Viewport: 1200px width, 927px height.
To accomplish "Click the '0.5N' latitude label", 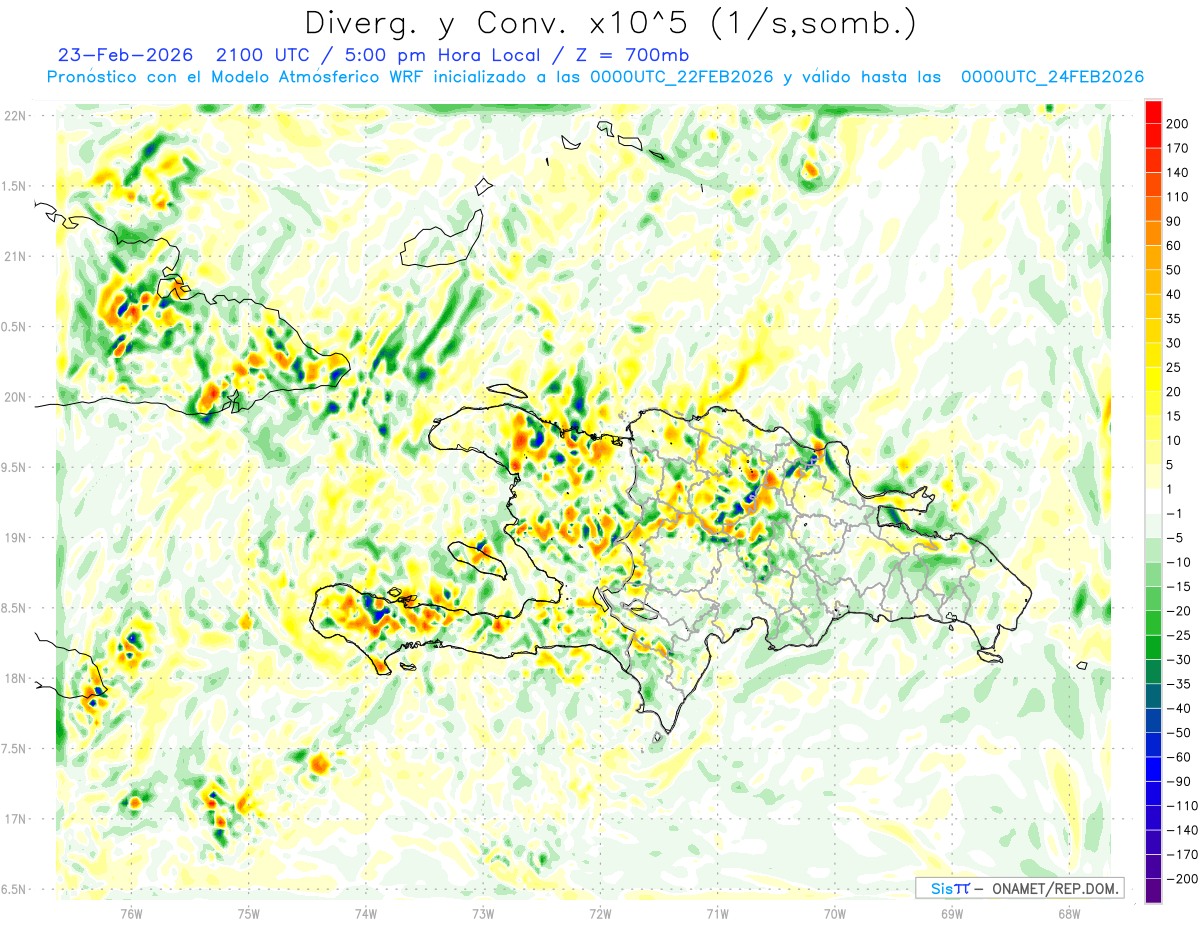I will pos(15,327).
